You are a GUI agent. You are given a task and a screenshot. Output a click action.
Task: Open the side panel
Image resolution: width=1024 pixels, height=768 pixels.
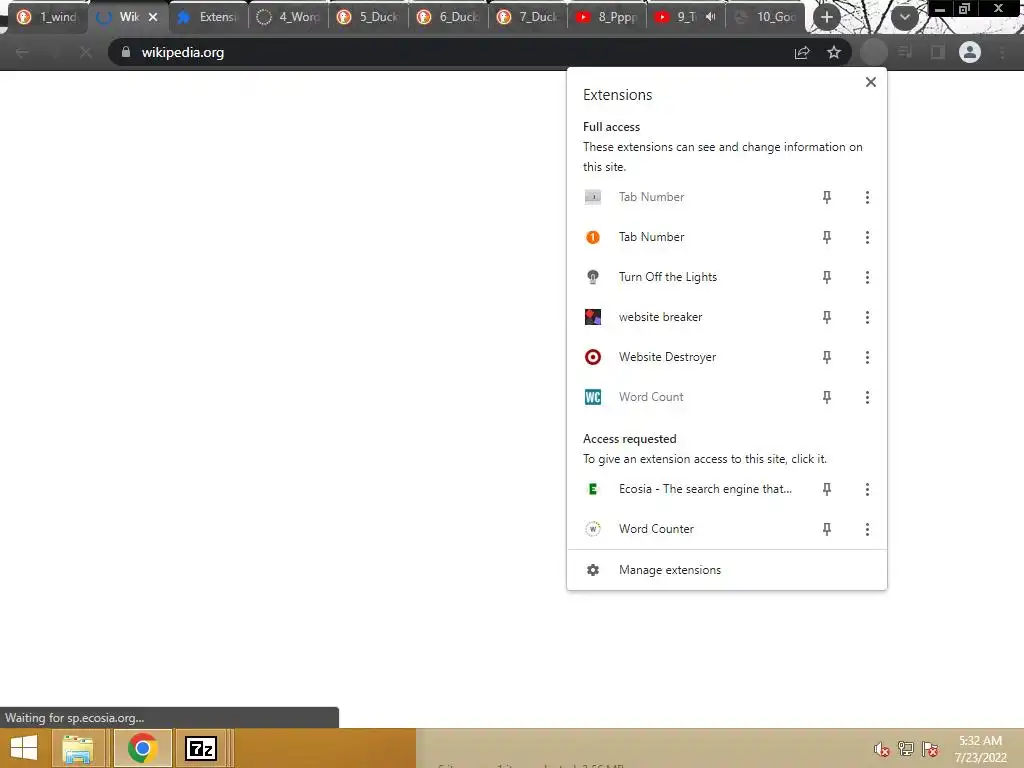pos(937,52)
